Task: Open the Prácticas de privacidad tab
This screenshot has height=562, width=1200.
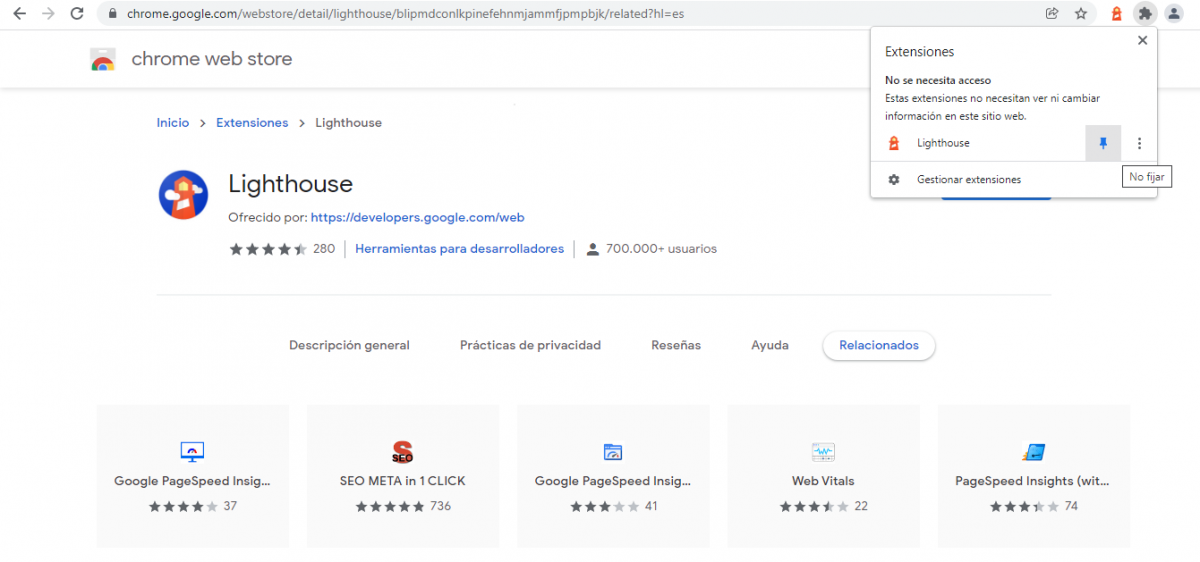Action: coord(530,345)
